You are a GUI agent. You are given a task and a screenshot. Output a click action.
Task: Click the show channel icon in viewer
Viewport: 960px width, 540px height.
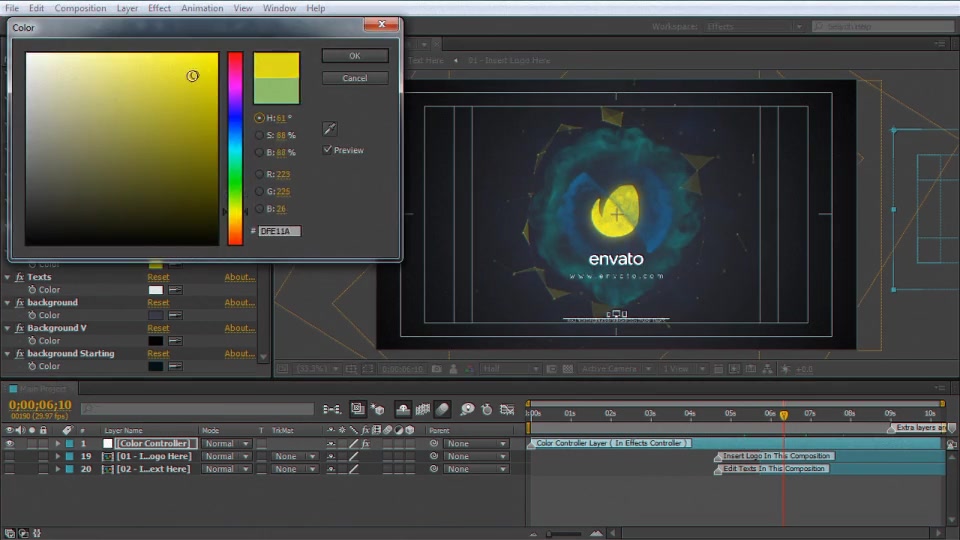469,369
